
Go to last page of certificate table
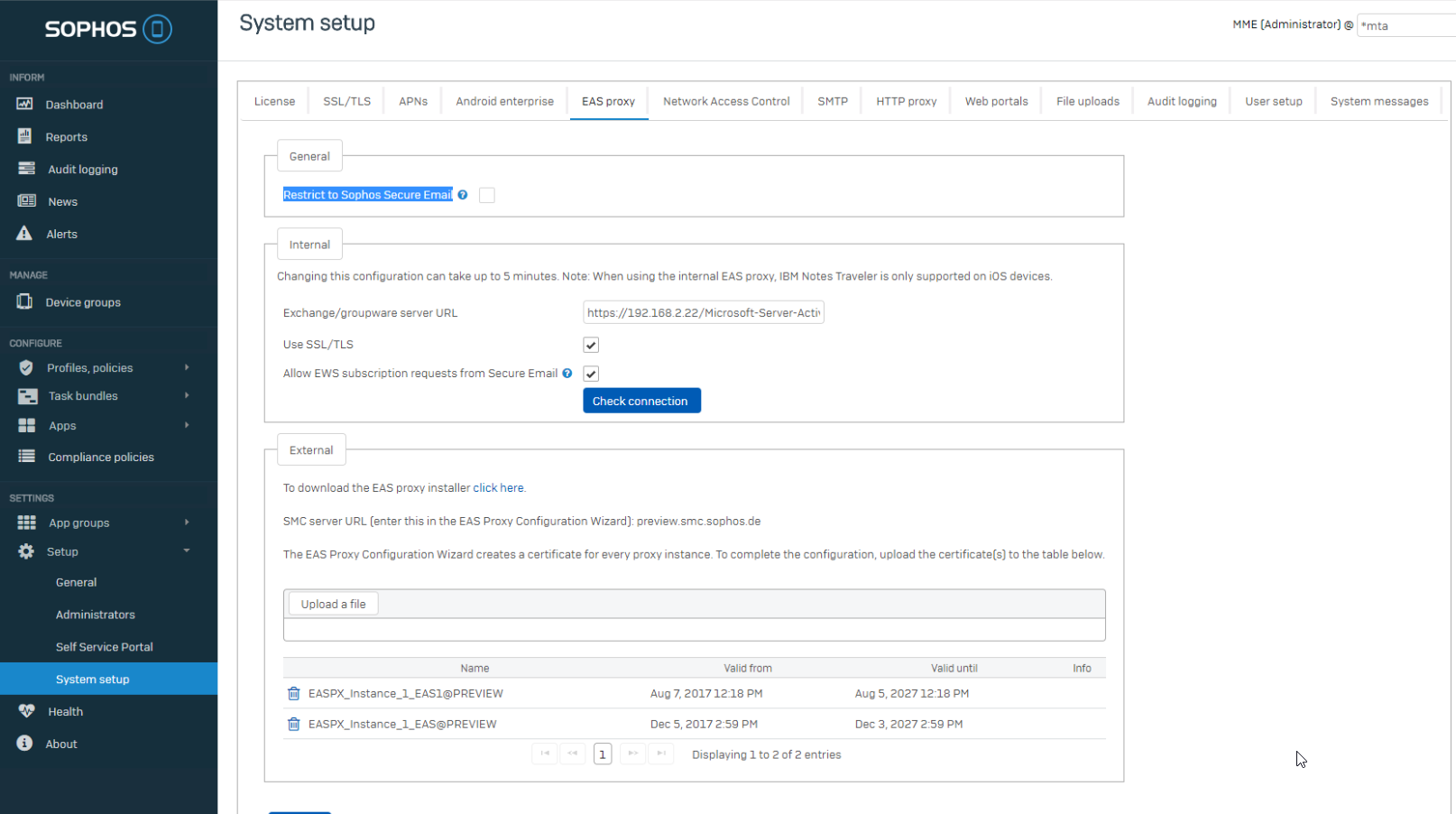click(x=661, y=754)
